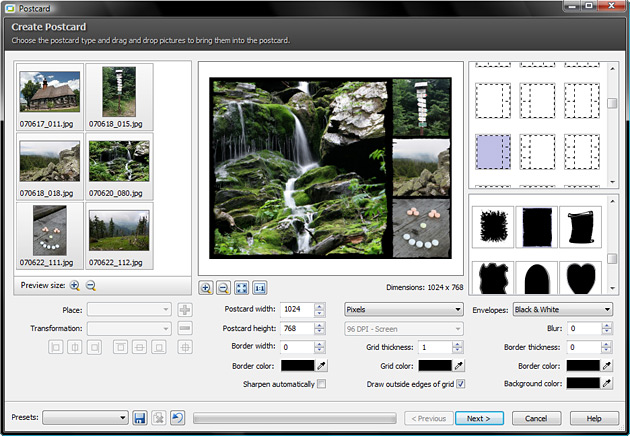Align picture to the right
Screen dimensions: 630x436
94,347
